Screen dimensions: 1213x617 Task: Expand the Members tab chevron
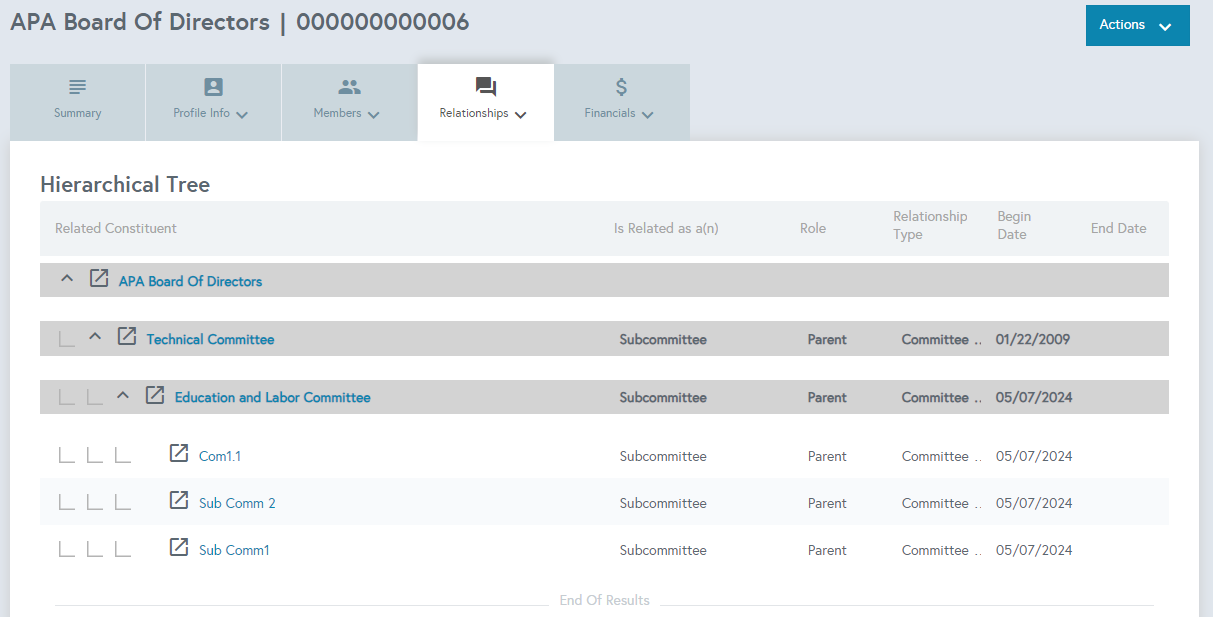373,115
